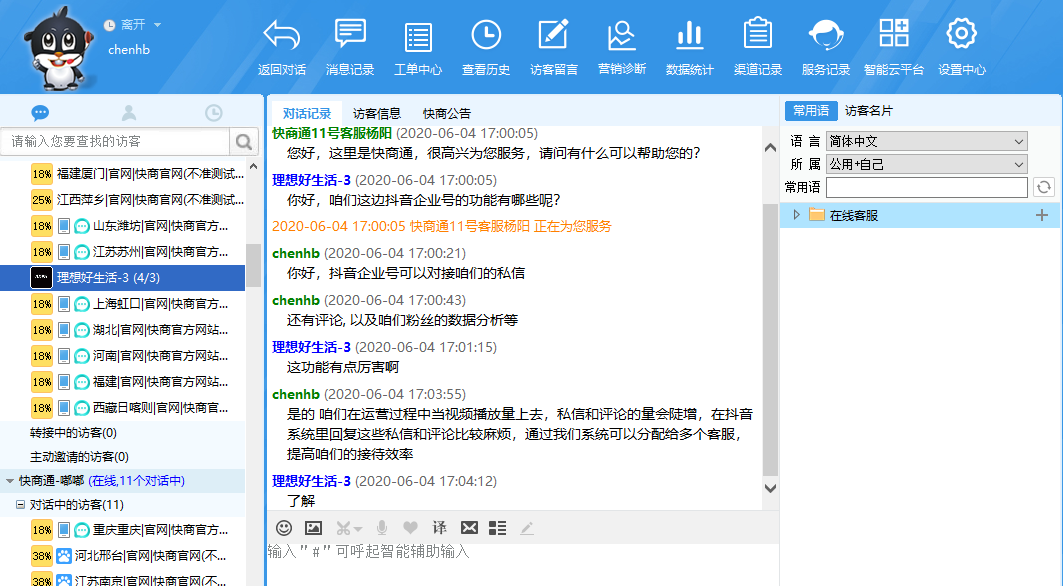1063x586 pixels.
Task: Open 语言 简体中文 dropdown
Action: tap(926, 141)
